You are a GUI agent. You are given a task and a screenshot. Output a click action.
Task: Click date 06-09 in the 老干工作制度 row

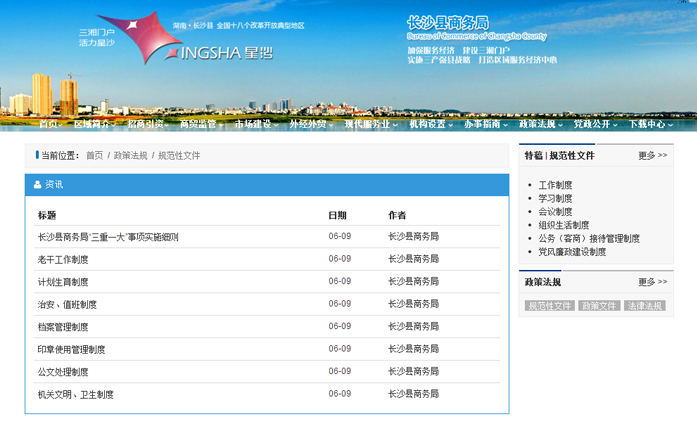coord(340,259)
